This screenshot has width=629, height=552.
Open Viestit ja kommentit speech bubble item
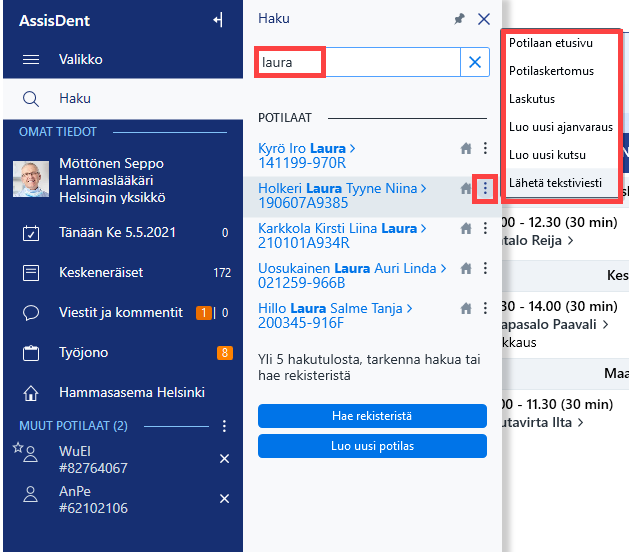31,313
